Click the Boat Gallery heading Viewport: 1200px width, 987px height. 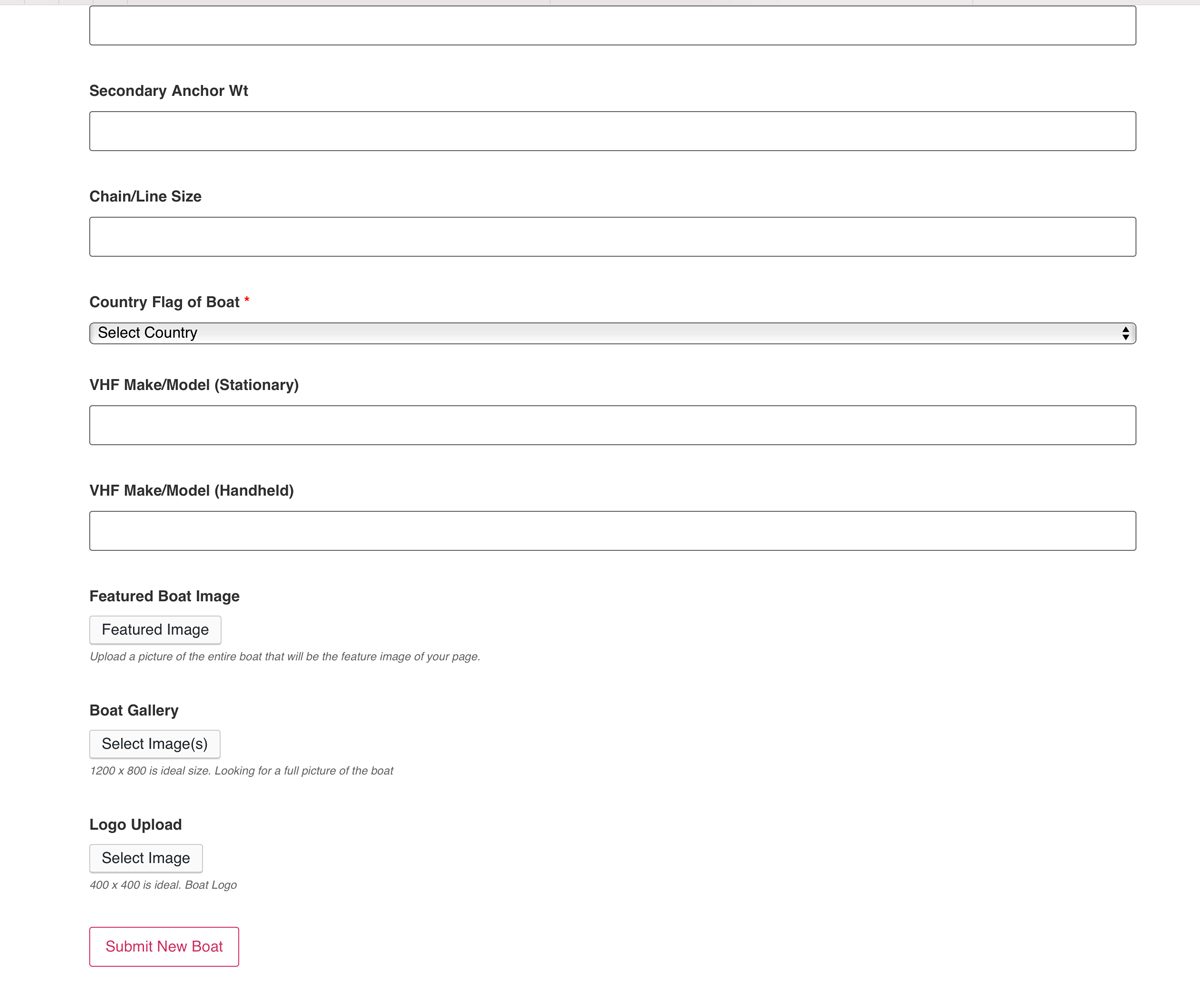(x=134, y=710)
